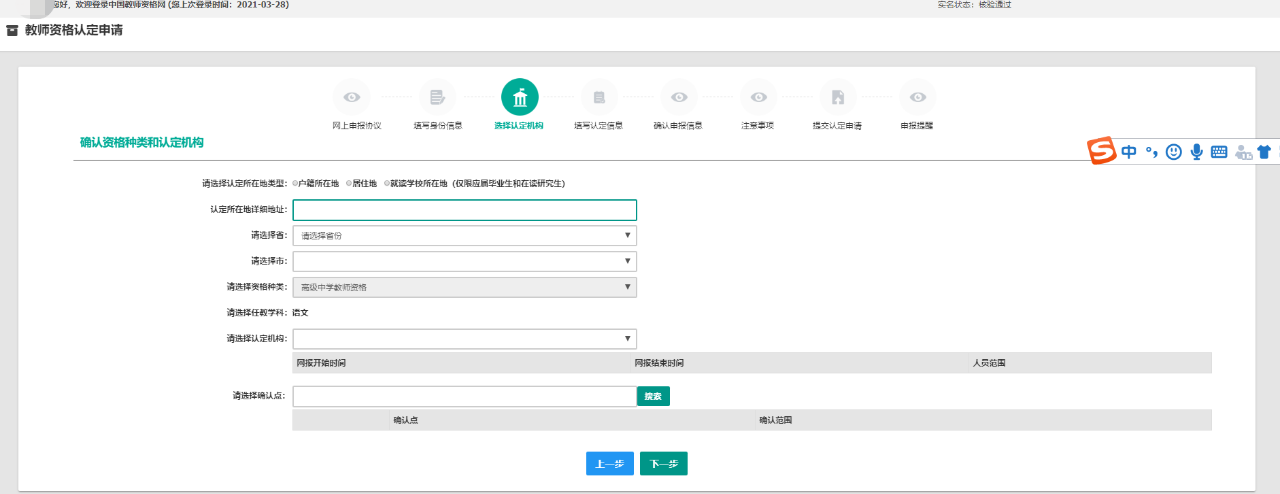Choose 就读学校所在地 radio option
Viewport: 1280px width, 494px height.
coord(387,184)
